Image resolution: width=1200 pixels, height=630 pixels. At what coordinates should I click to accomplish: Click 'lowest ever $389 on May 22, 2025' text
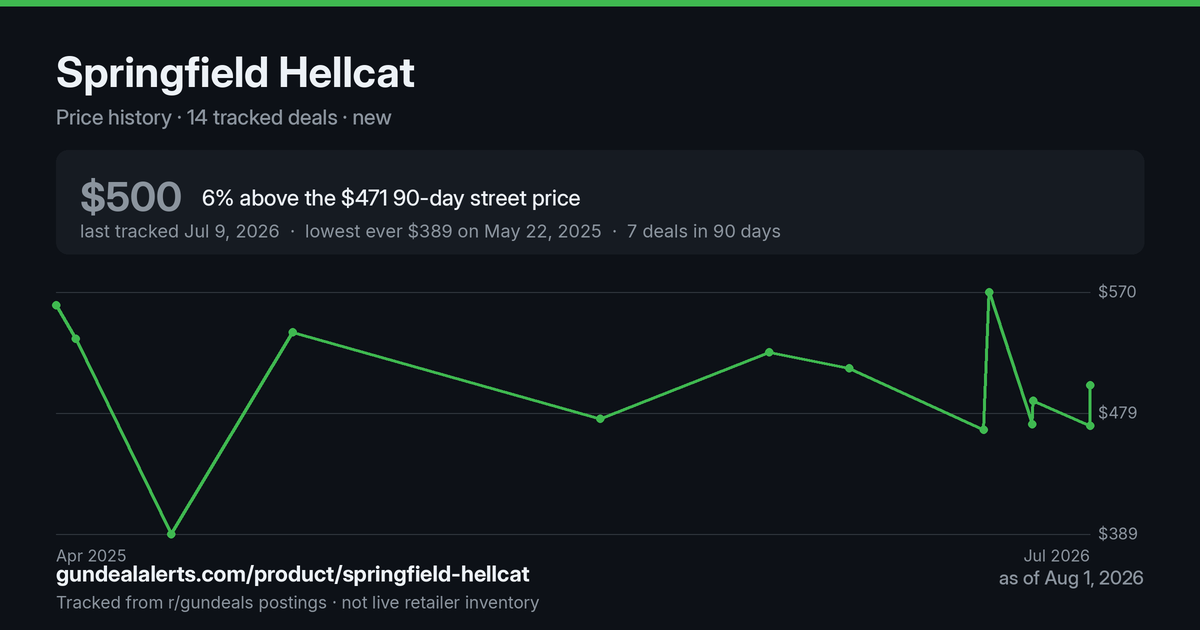(x=453, y=231)
